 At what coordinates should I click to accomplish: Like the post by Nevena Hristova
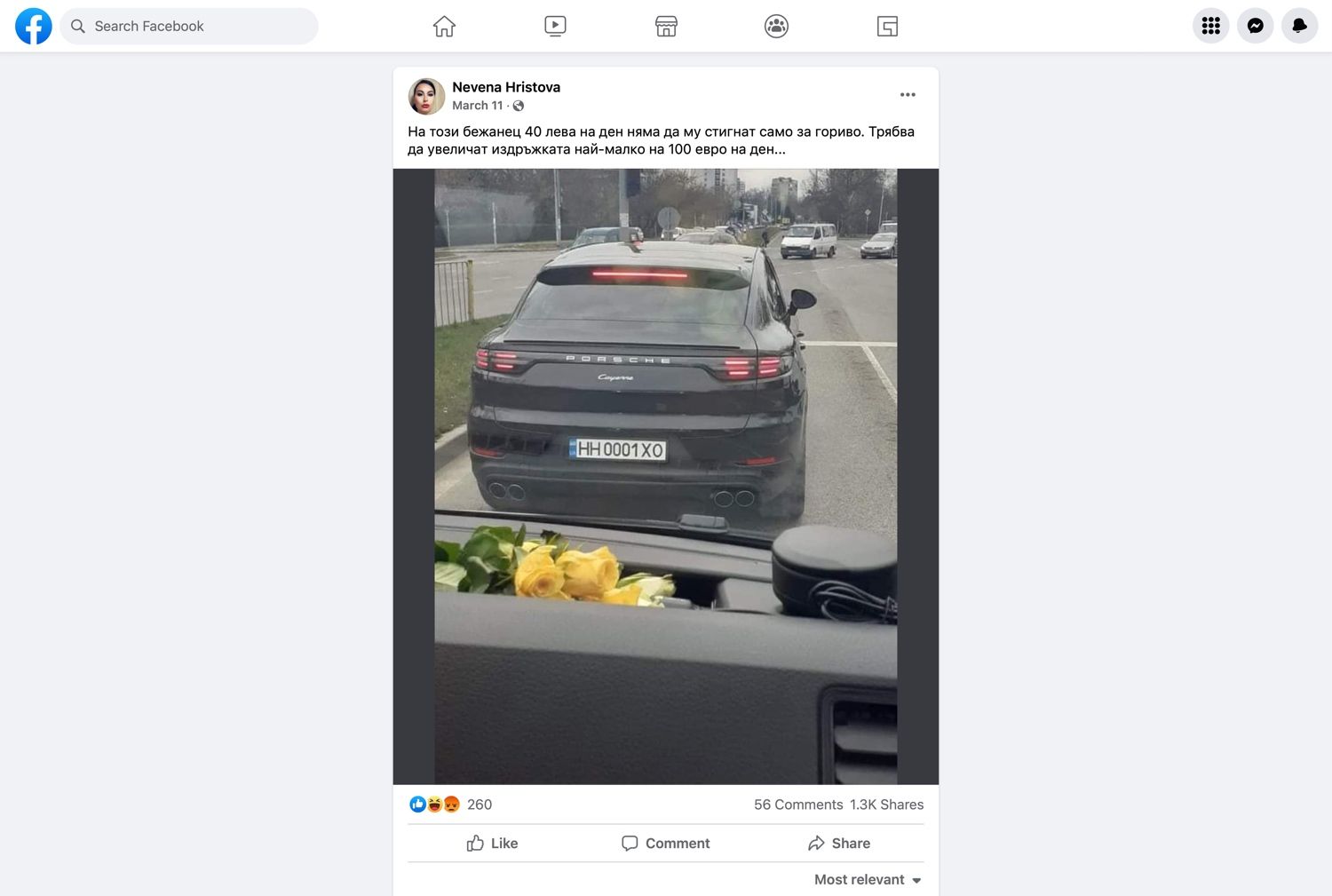point(493,844)
